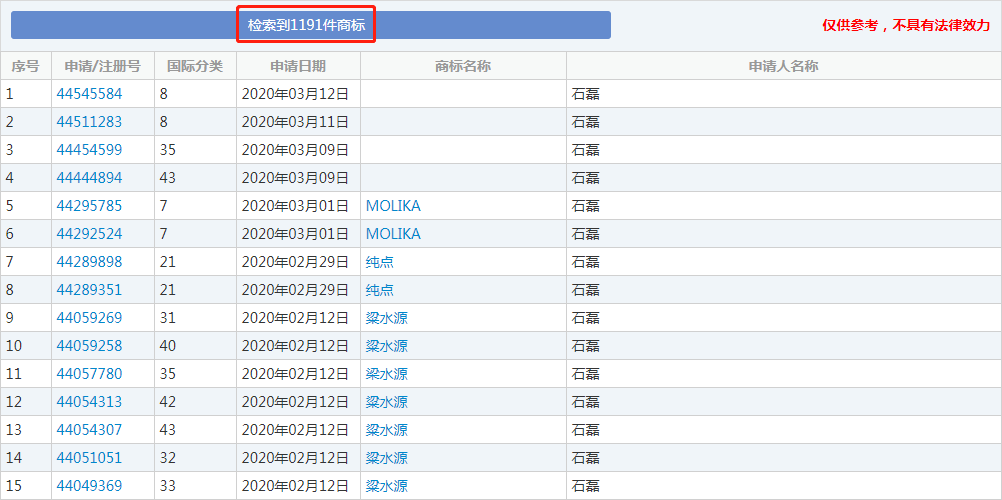Open registration number 44545584

point(89,94)
